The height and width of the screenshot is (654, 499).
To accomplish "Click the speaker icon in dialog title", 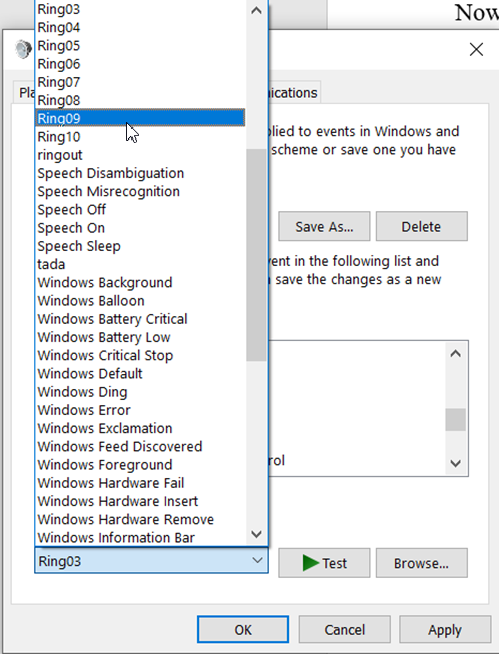I will [23, 49].
